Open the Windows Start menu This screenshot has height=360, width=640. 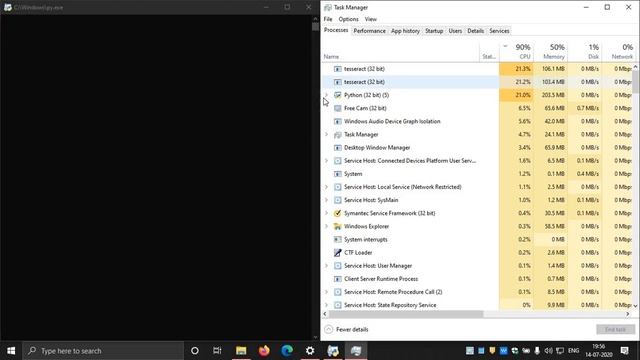click(x=11, y=351)
